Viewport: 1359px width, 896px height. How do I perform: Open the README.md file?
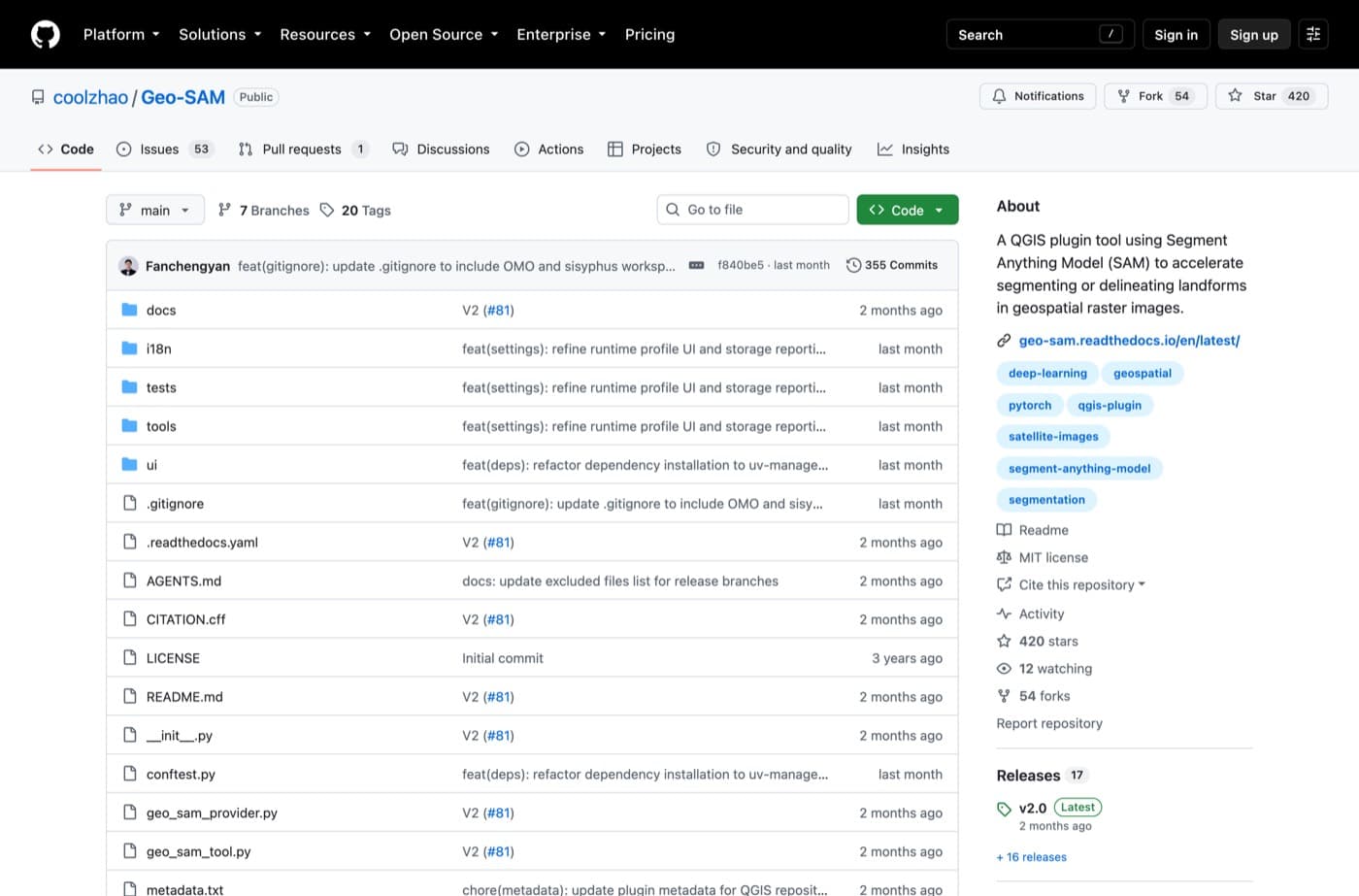coord(184,697)
